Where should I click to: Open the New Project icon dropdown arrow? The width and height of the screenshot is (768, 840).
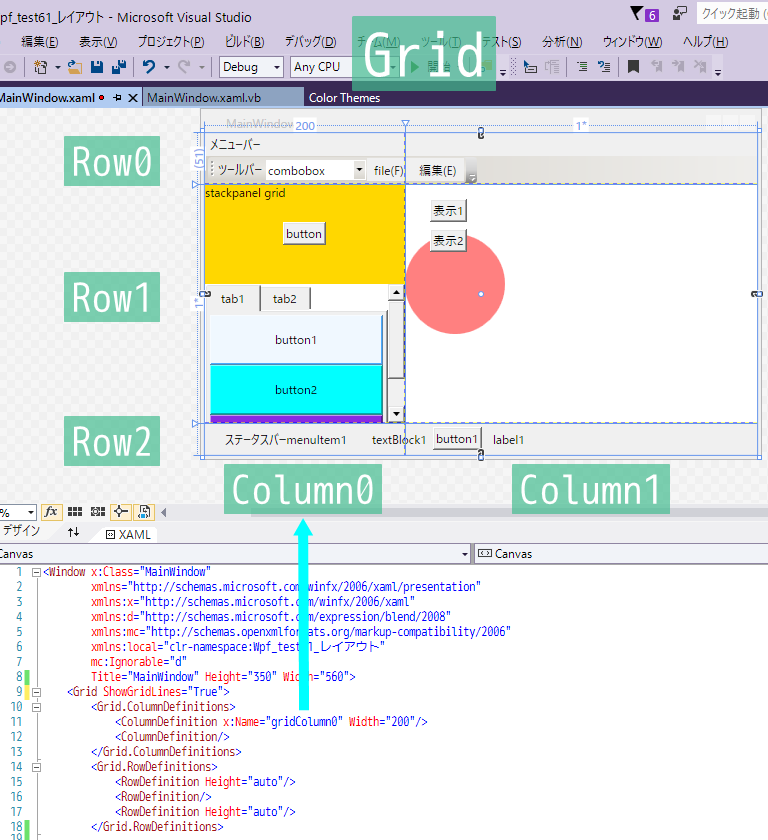(x=57, y=68)
